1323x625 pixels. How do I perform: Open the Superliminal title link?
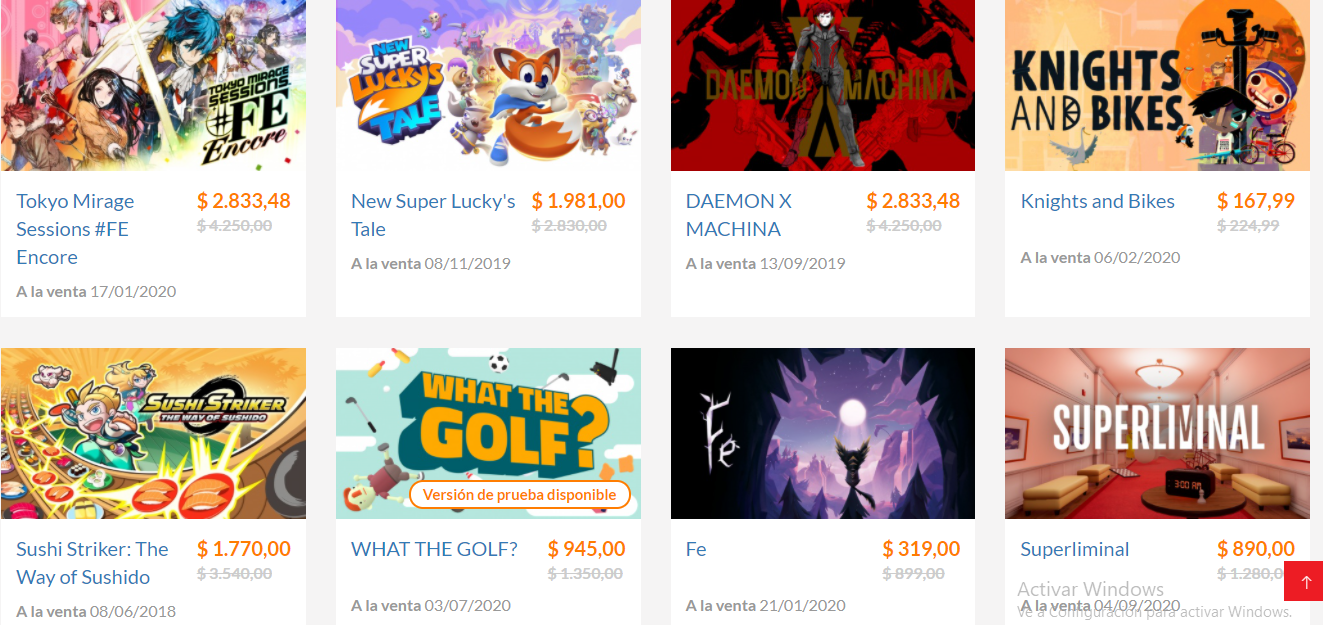pos(1075,549)
